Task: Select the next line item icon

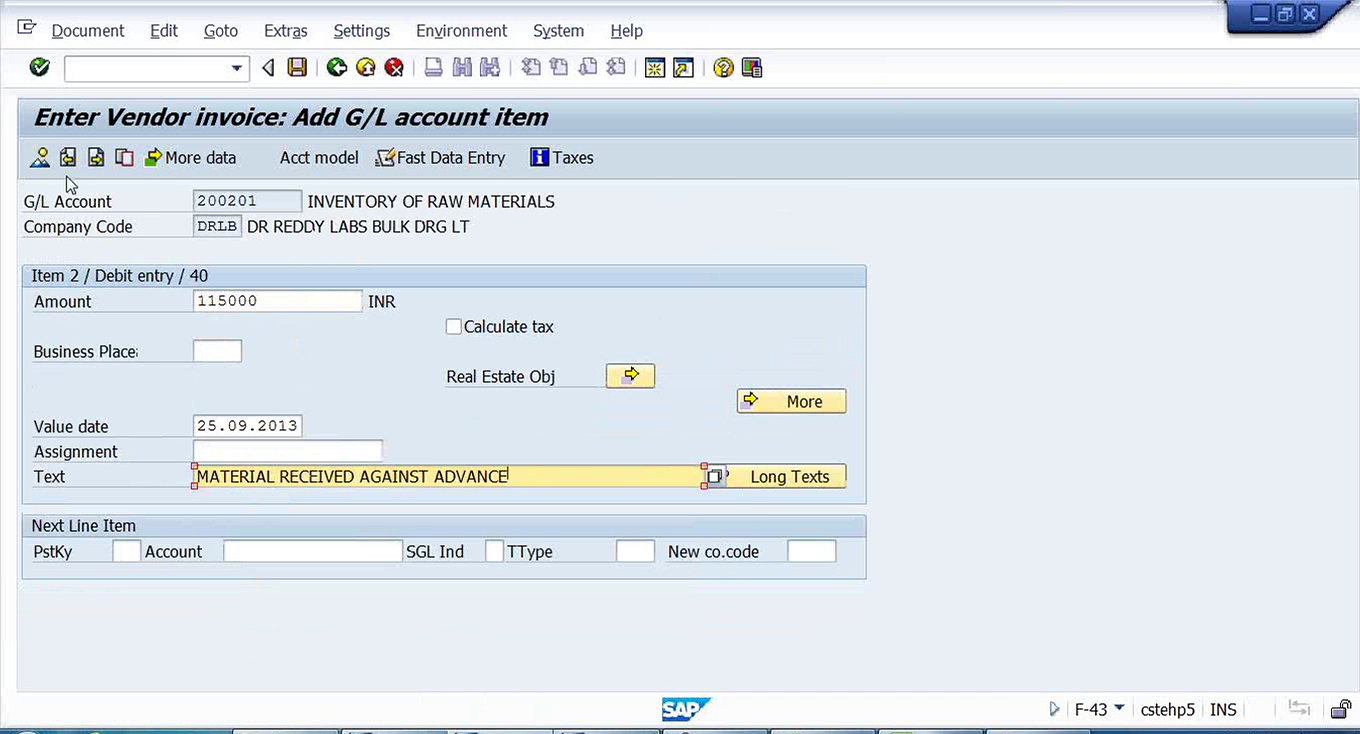Action: pos(96,157)
